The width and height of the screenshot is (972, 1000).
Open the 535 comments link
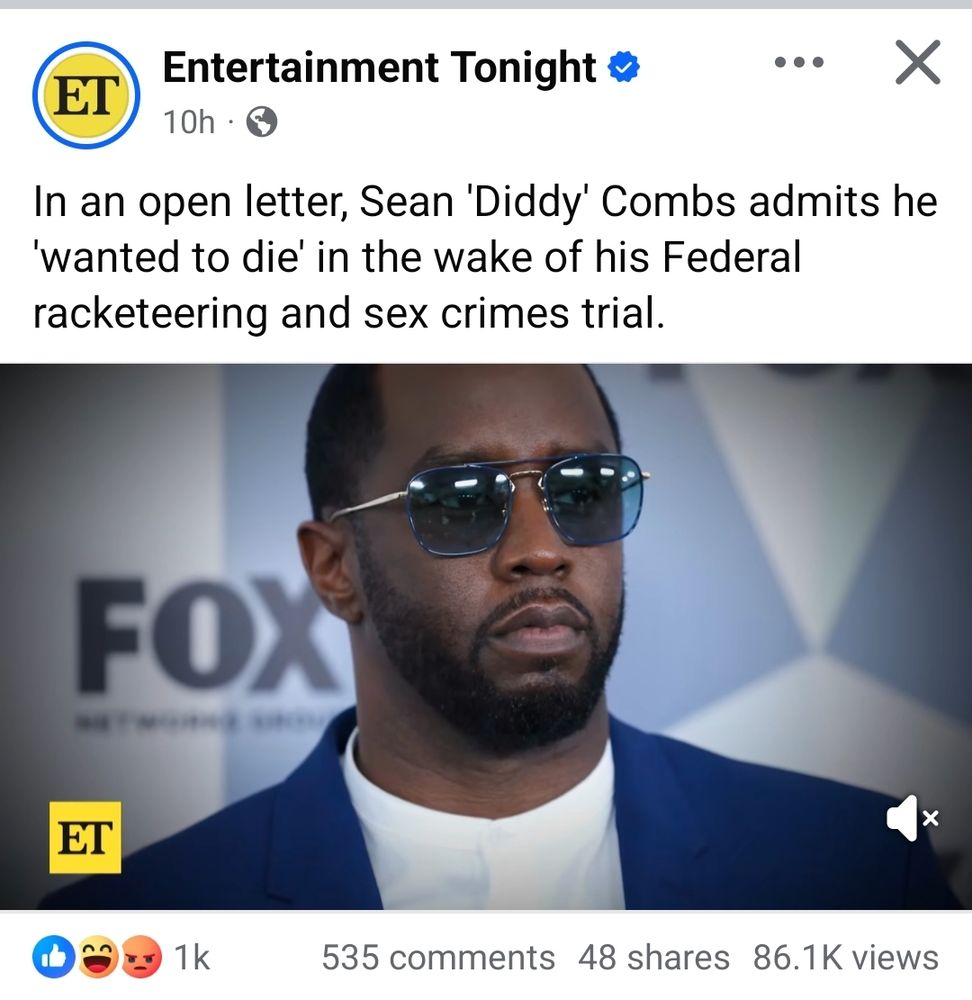click(x=438, y=957)
